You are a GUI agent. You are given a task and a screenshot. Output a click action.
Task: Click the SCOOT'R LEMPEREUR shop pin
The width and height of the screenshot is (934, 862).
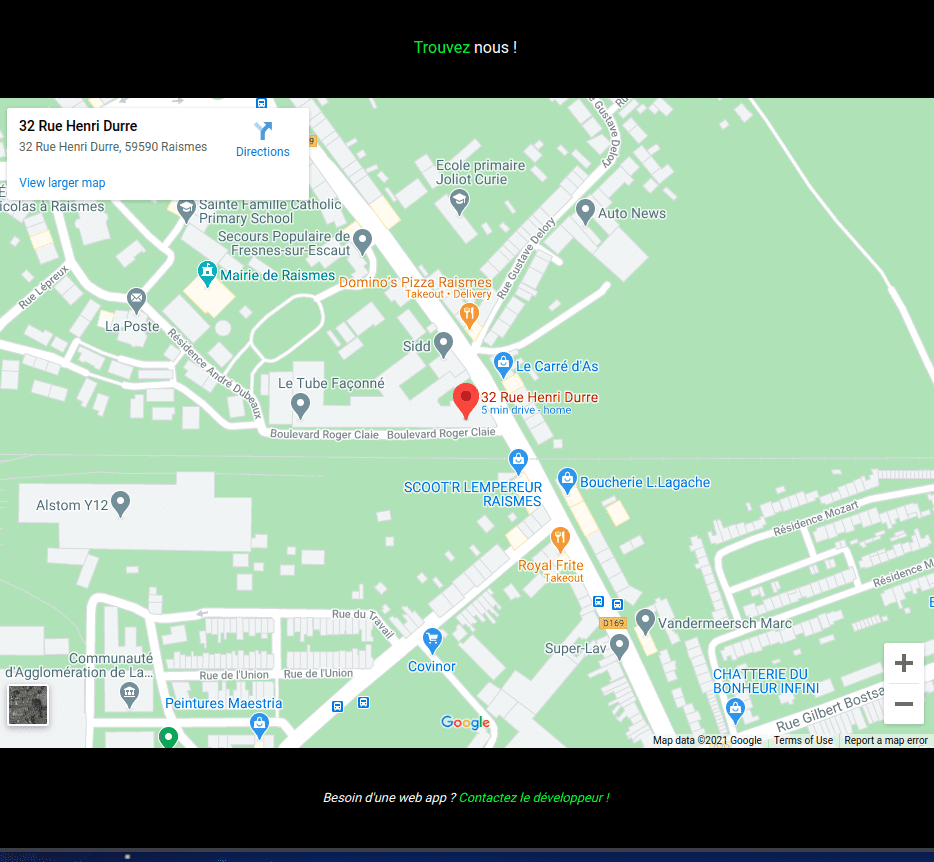518,462
